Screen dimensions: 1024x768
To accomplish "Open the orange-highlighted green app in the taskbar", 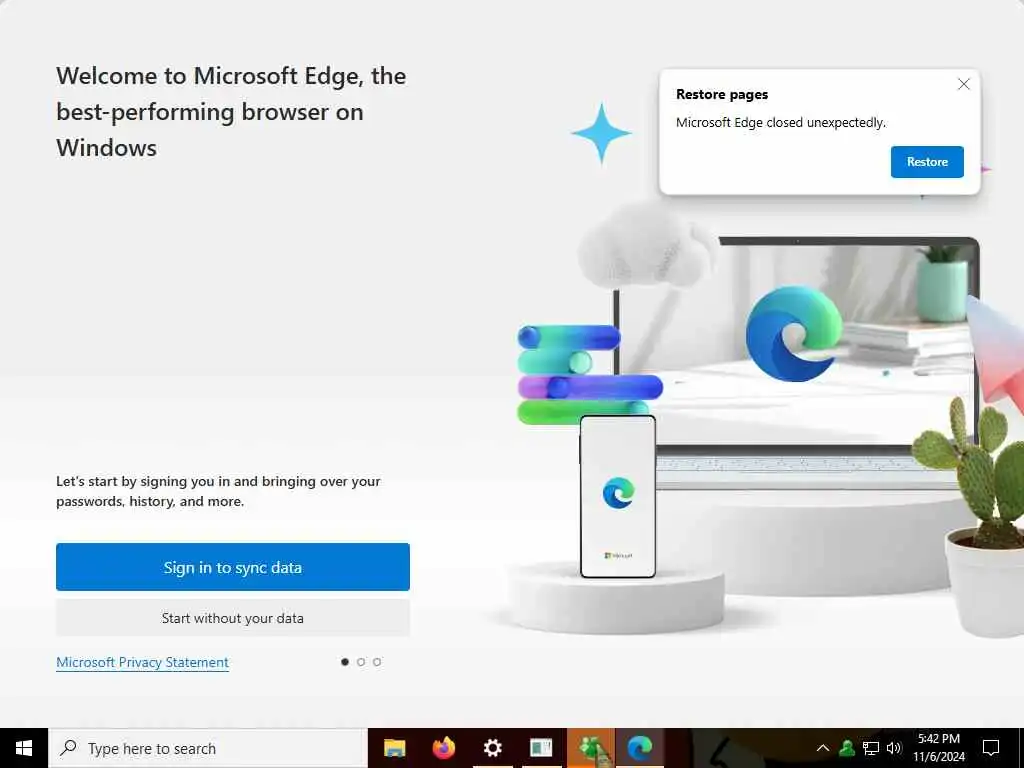I will [590, 748].
